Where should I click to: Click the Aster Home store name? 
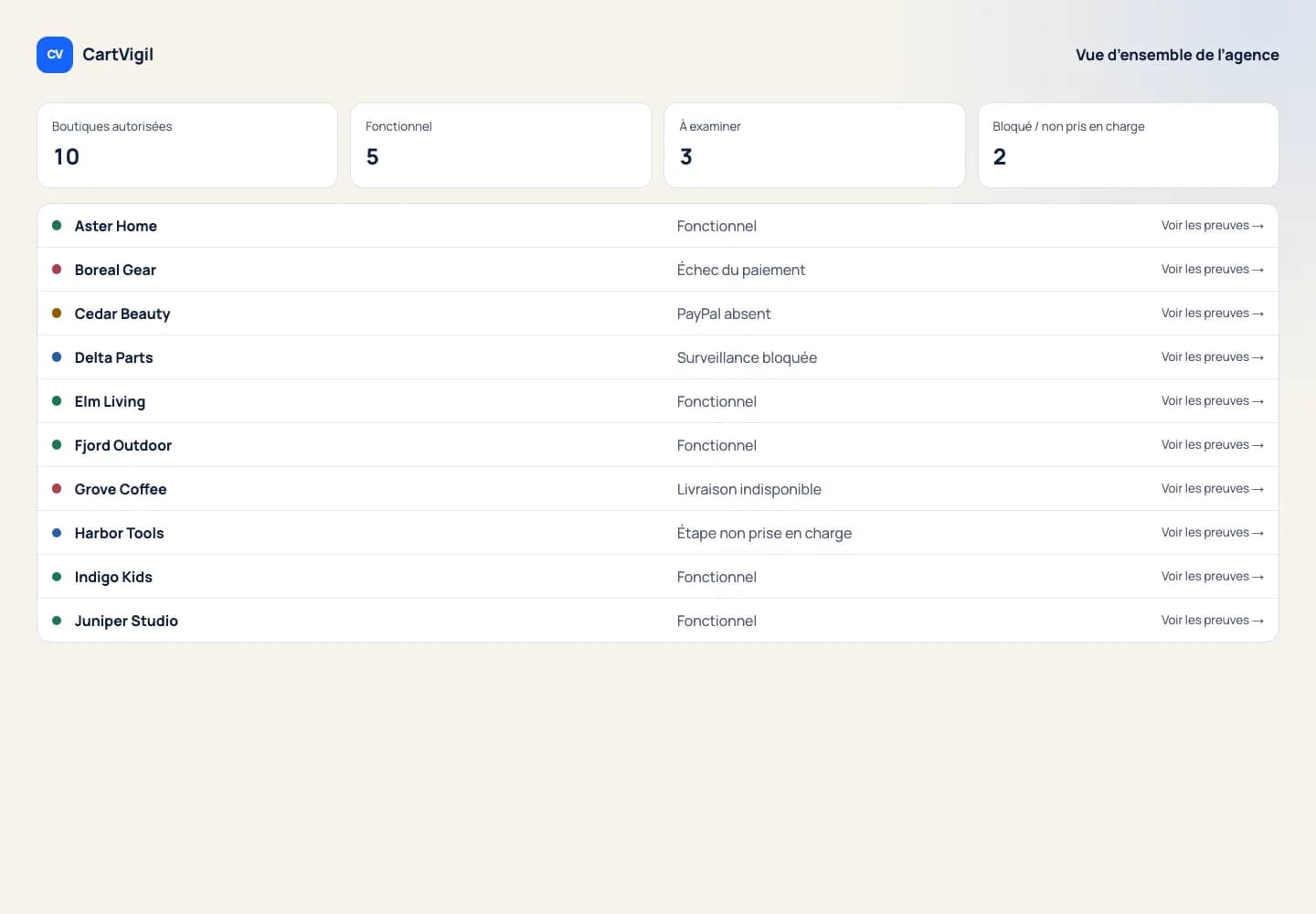116,226
